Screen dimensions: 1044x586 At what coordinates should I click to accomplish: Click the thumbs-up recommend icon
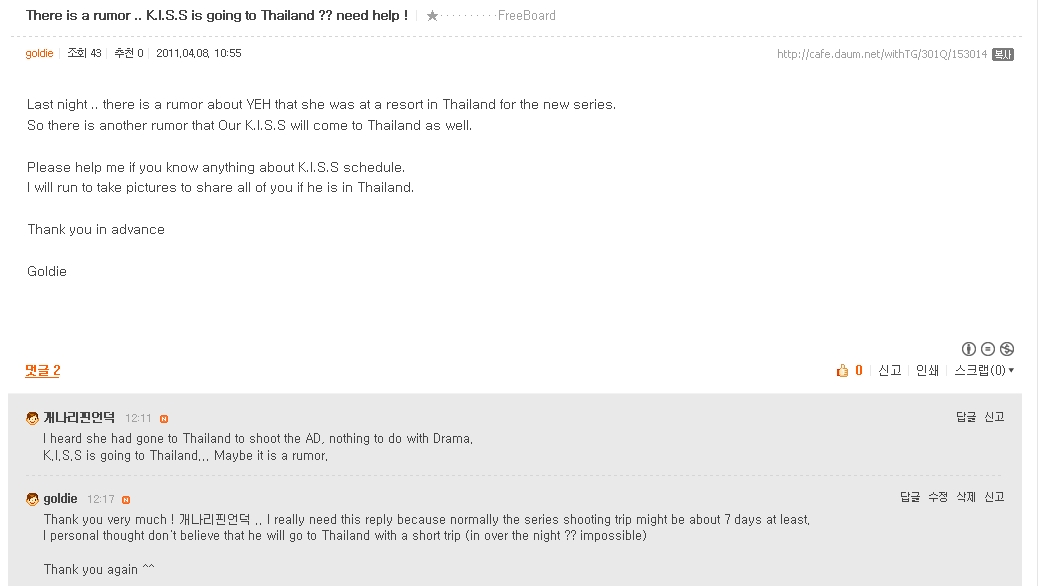pos(842,371)
